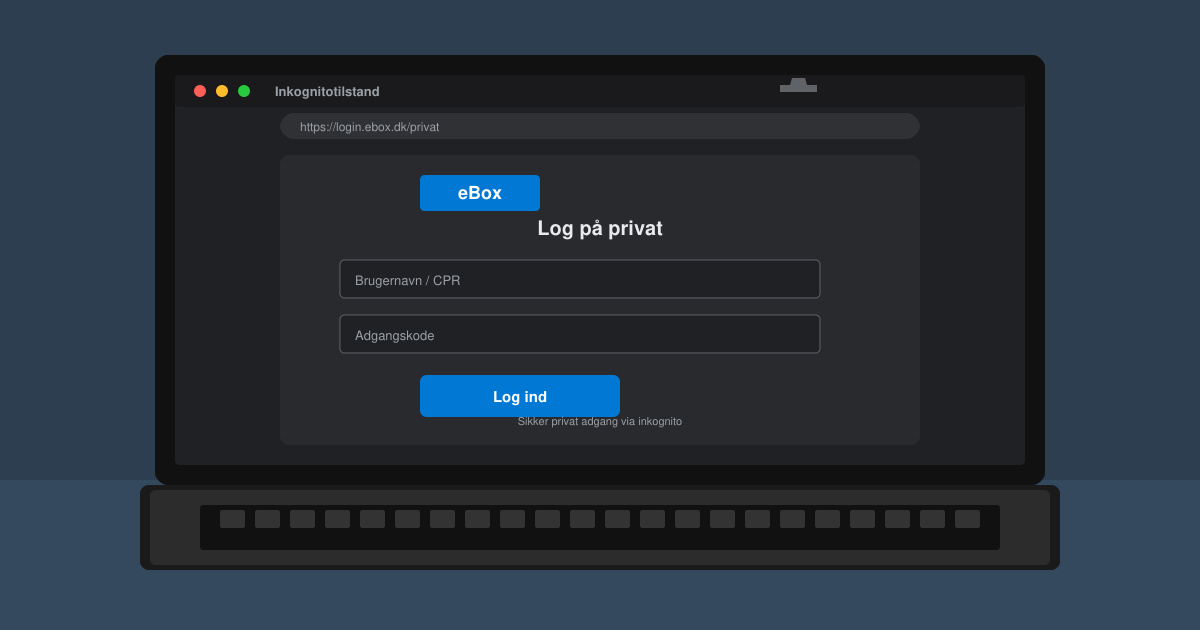This screenshot has height=630, width=1200.
Task: Close the window with the red button
Action: point(200,91)
